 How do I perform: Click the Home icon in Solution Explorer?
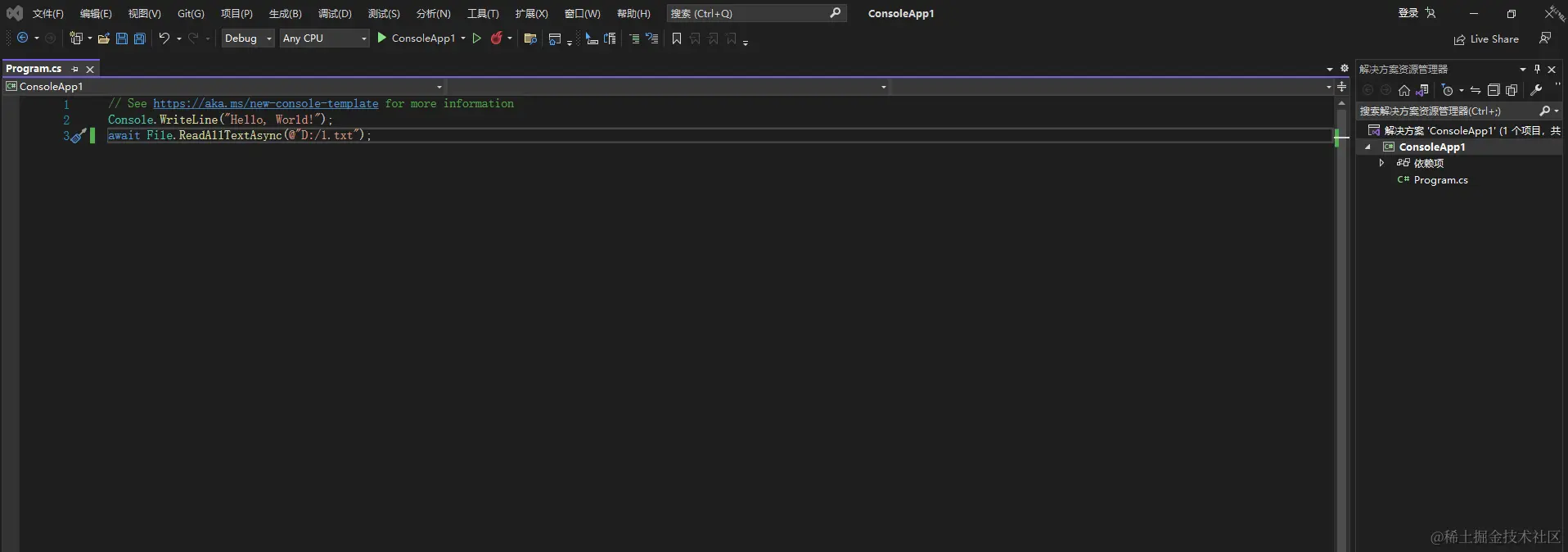click(x=1404, y=90)
